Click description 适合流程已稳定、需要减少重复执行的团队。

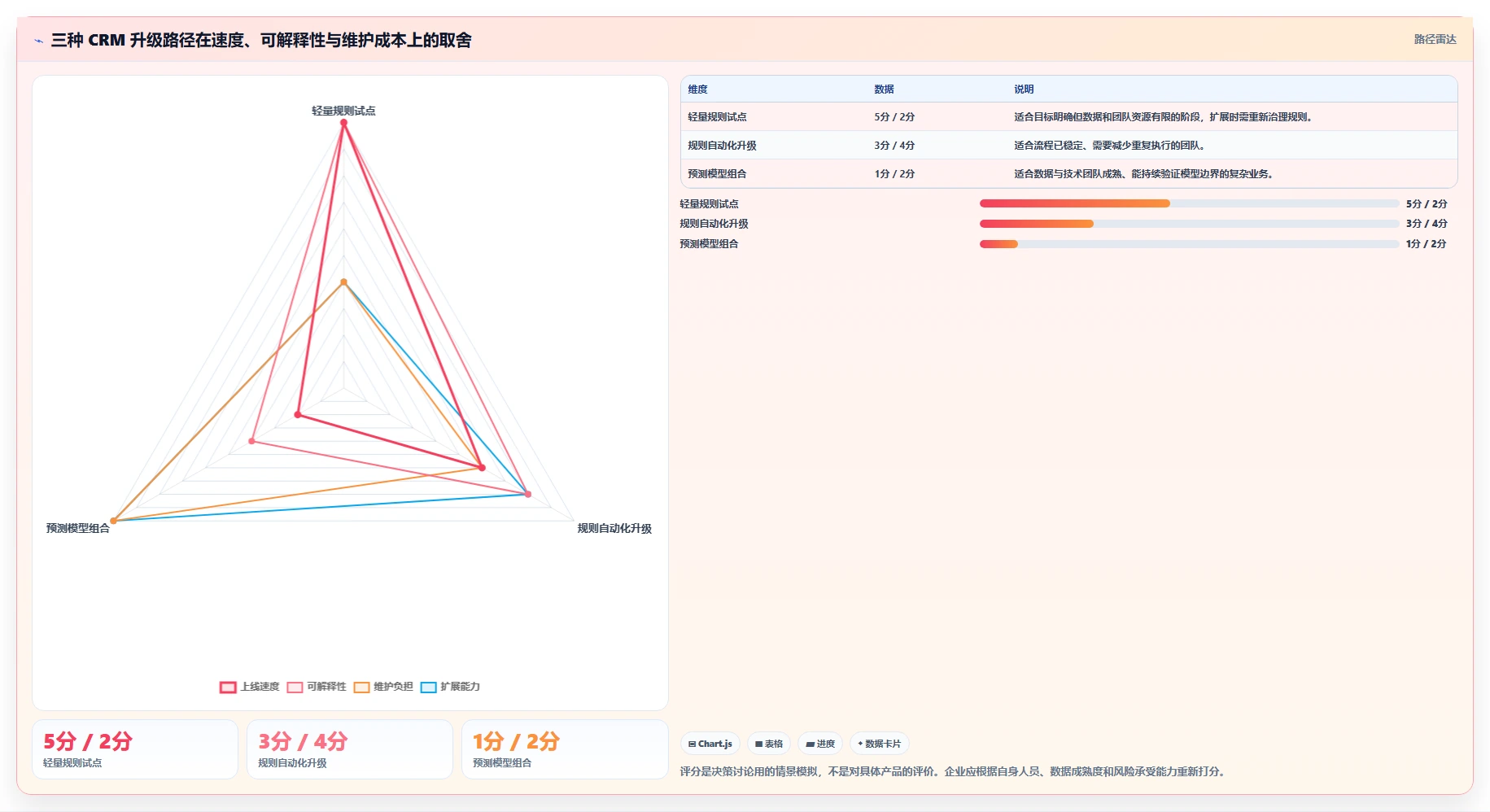pos(1112,146)
